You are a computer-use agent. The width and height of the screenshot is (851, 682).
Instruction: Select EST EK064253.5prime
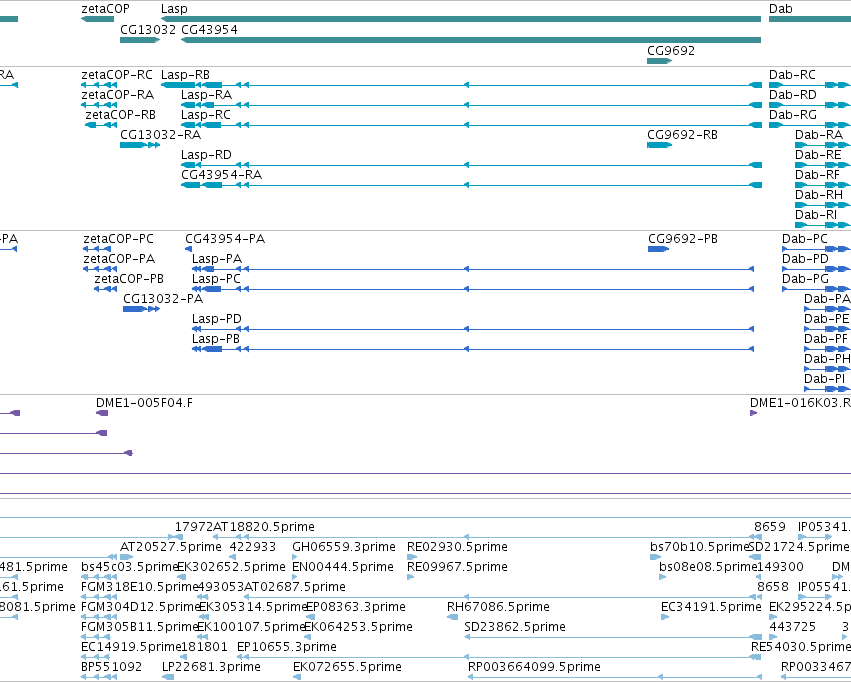pos(358,627)
